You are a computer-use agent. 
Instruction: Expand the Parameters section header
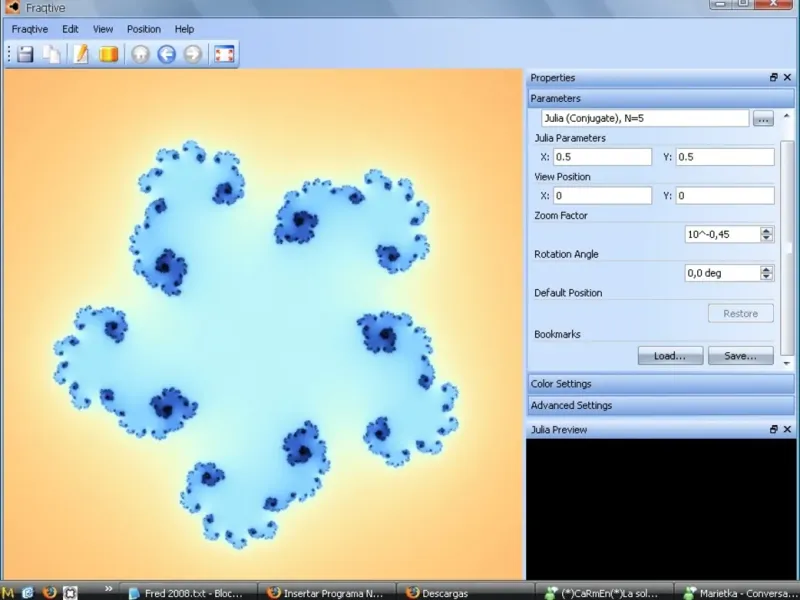point(660,98)
